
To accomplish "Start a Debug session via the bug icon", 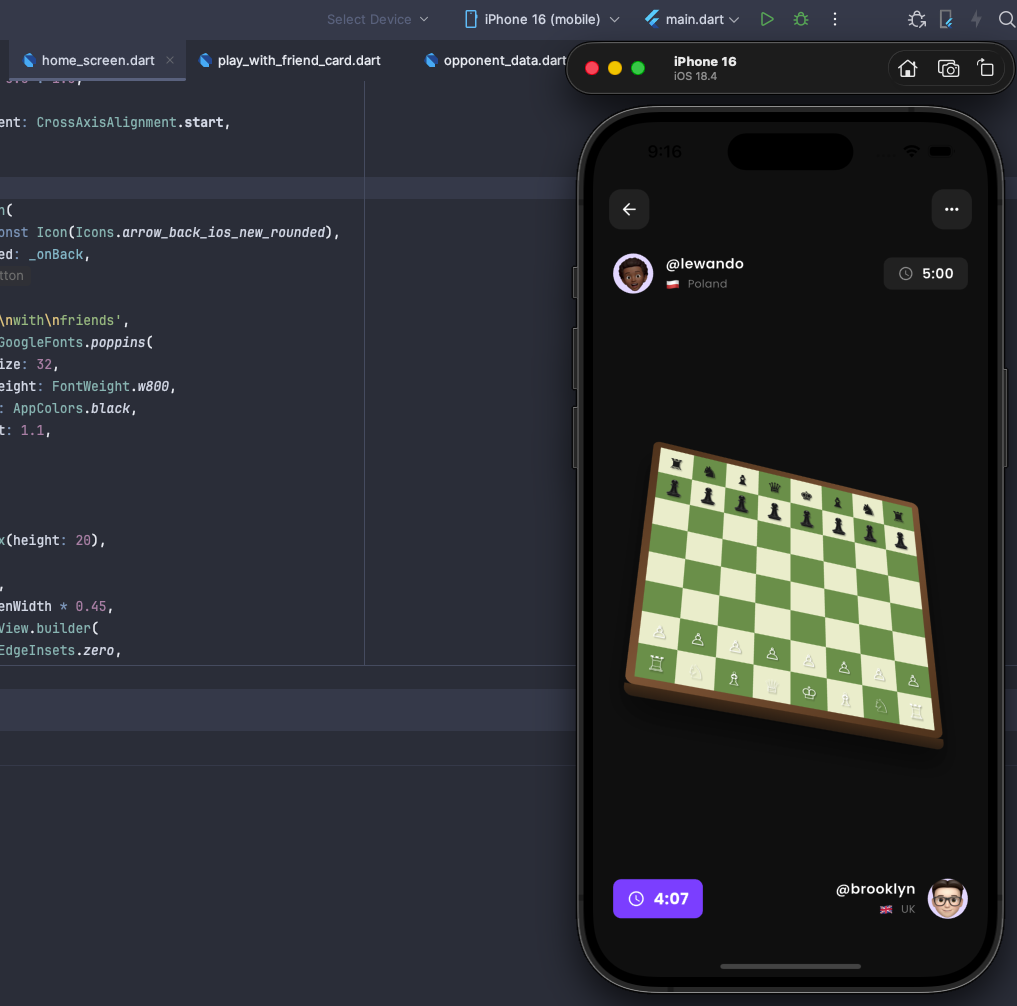I will [x=800, y=19].
